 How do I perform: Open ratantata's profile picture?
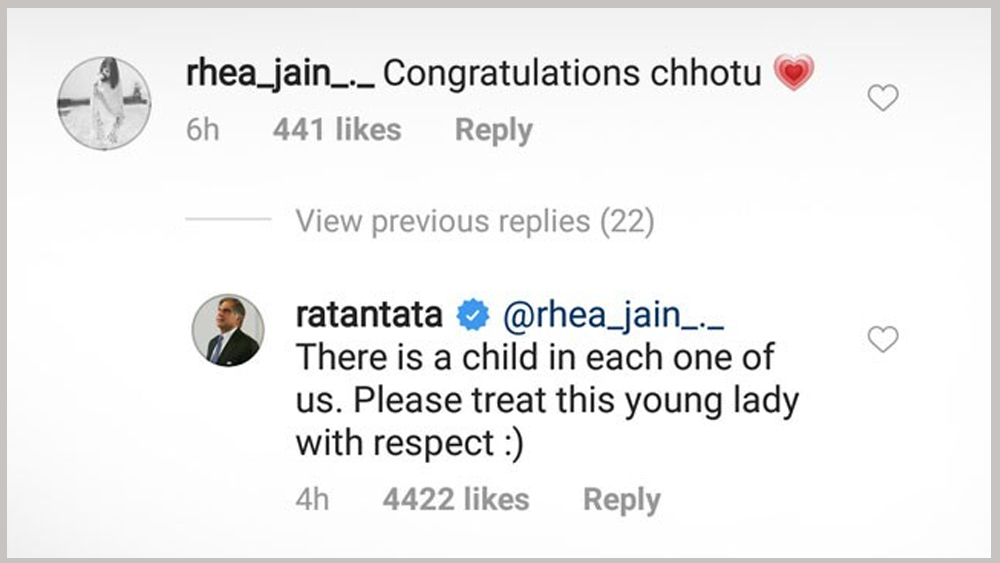tap(228, 330)
